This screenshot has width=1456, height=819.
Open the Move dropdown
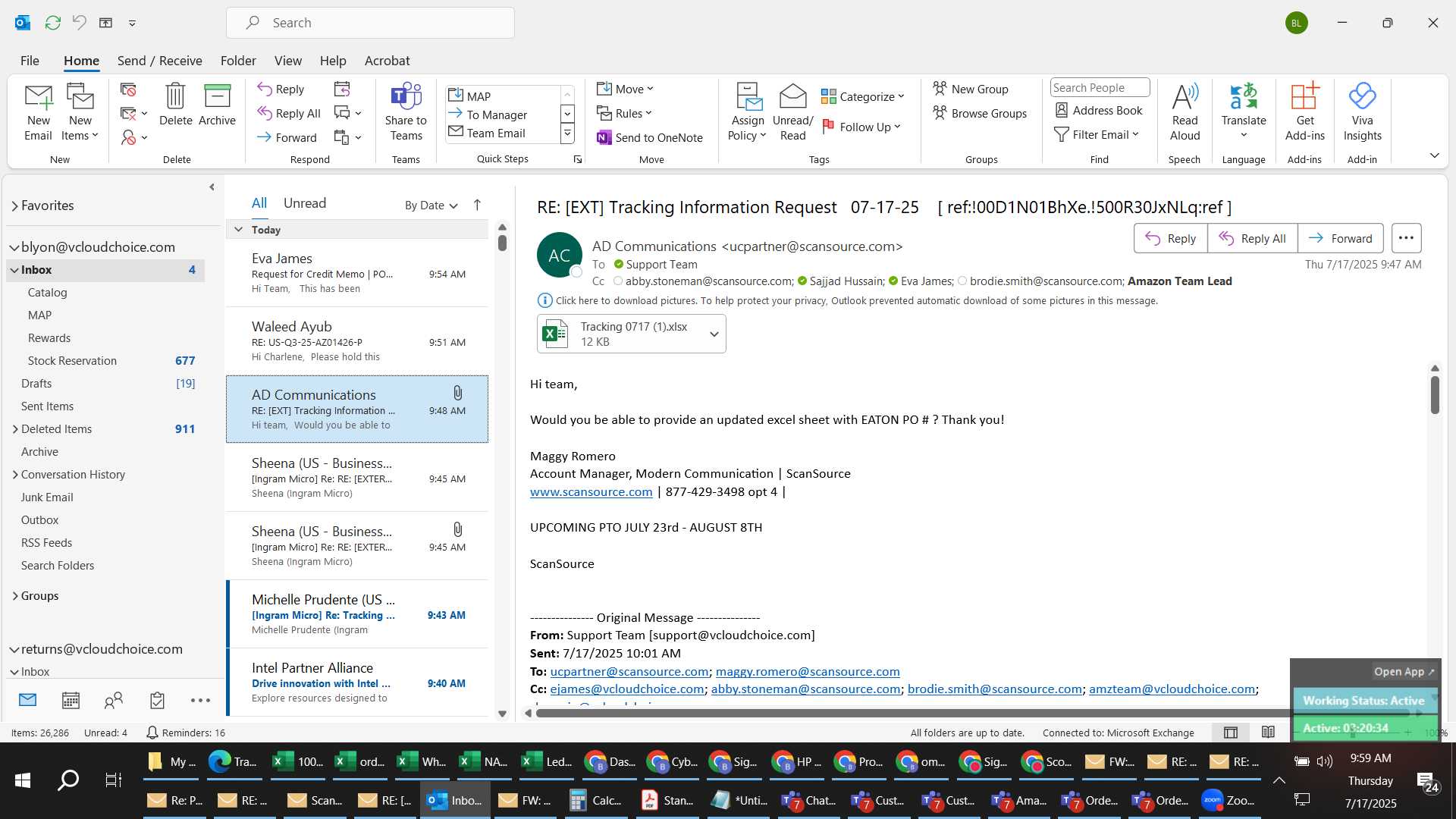tap(625, 89)
